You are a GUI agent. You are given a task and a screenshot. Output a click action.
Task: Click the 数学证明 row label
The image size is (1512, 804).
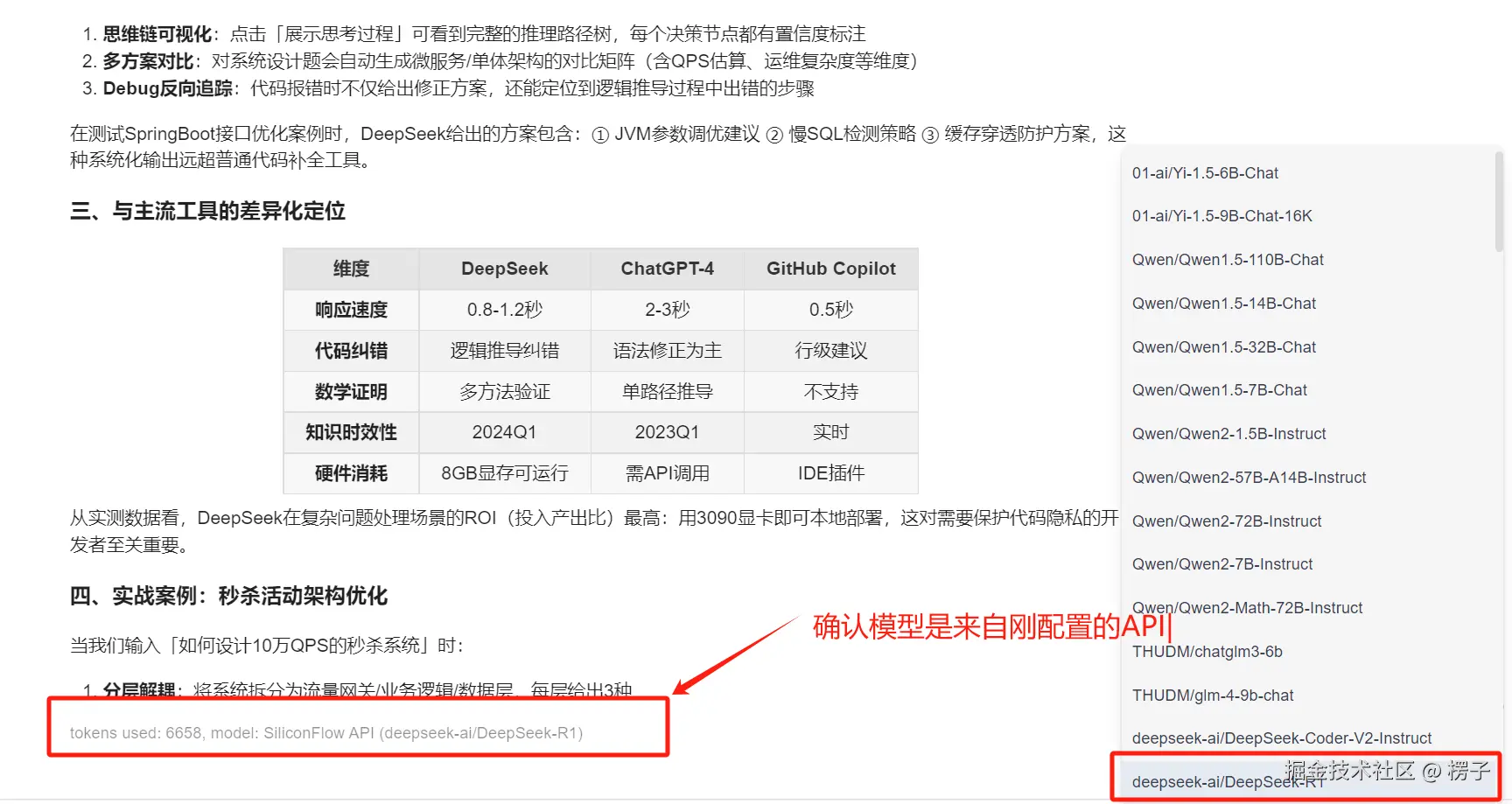(x=351, y=392)
